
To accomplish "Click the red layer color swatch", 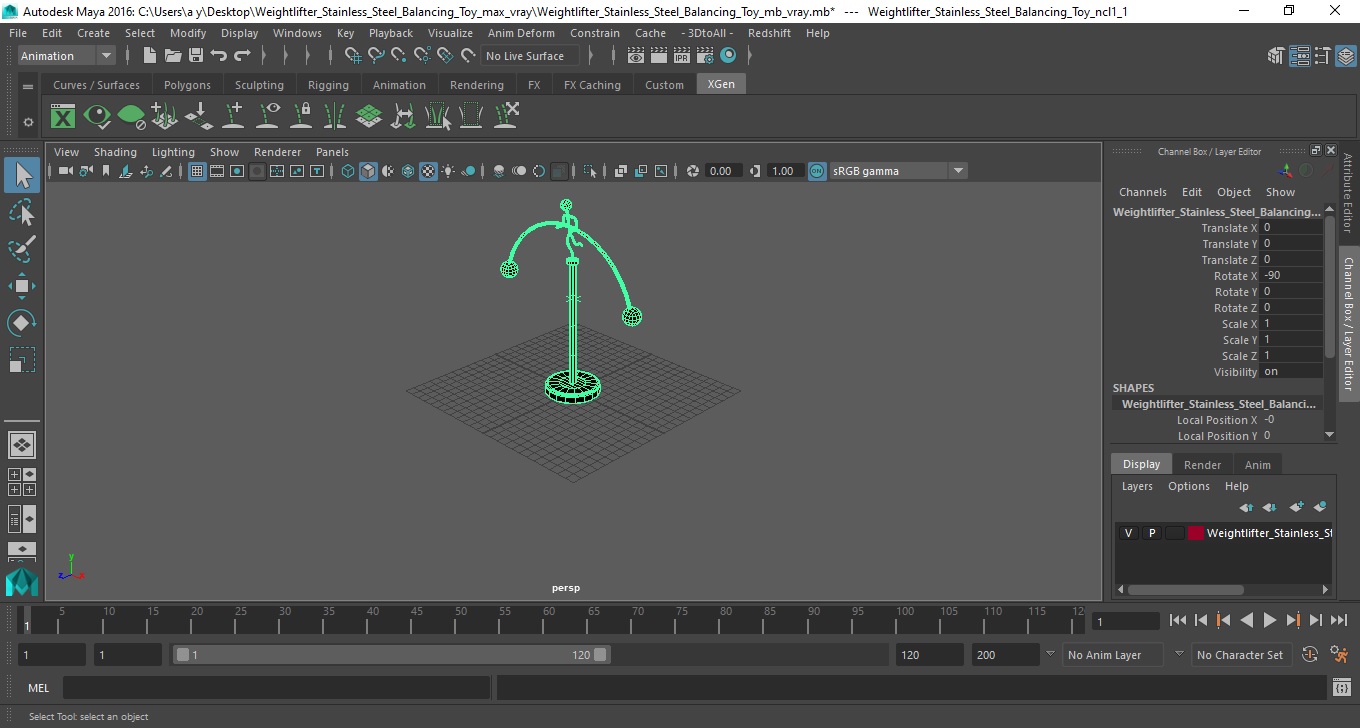I will click(x=1196, y=533).
